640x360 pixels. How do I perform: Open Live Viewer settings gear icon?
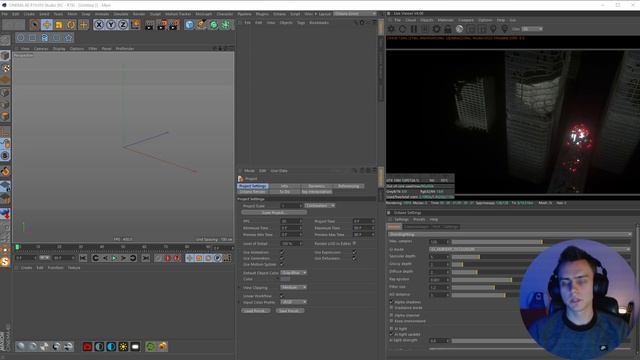436,29
